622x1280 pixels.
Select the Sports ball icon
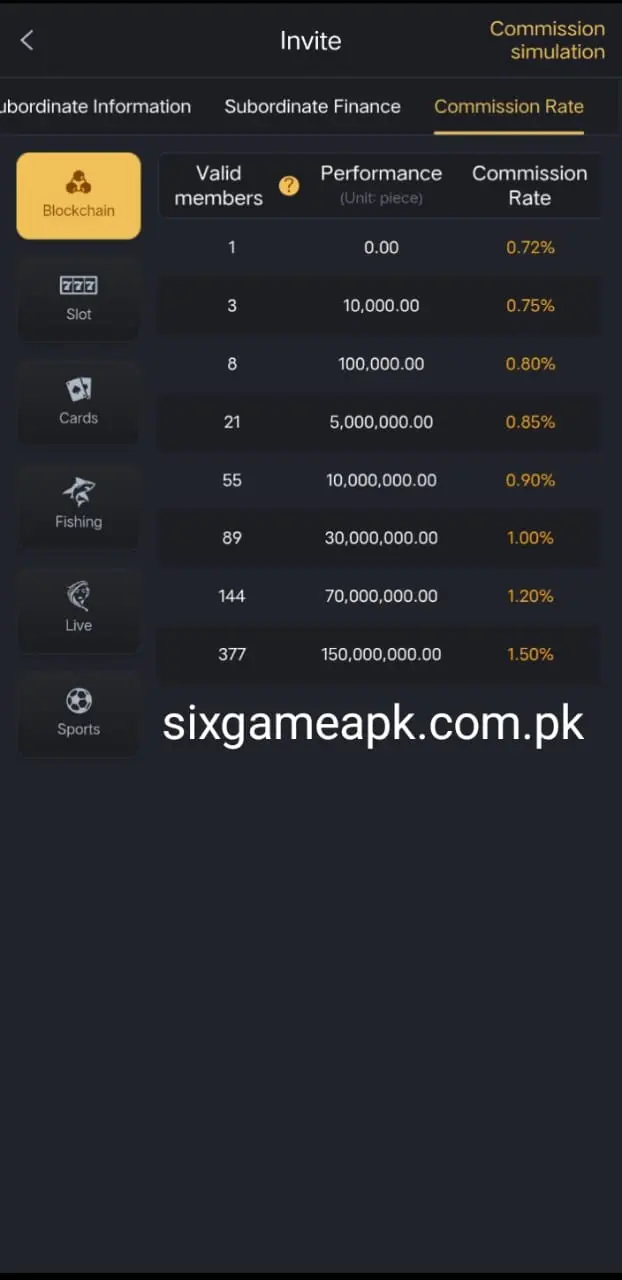[78, 701]
